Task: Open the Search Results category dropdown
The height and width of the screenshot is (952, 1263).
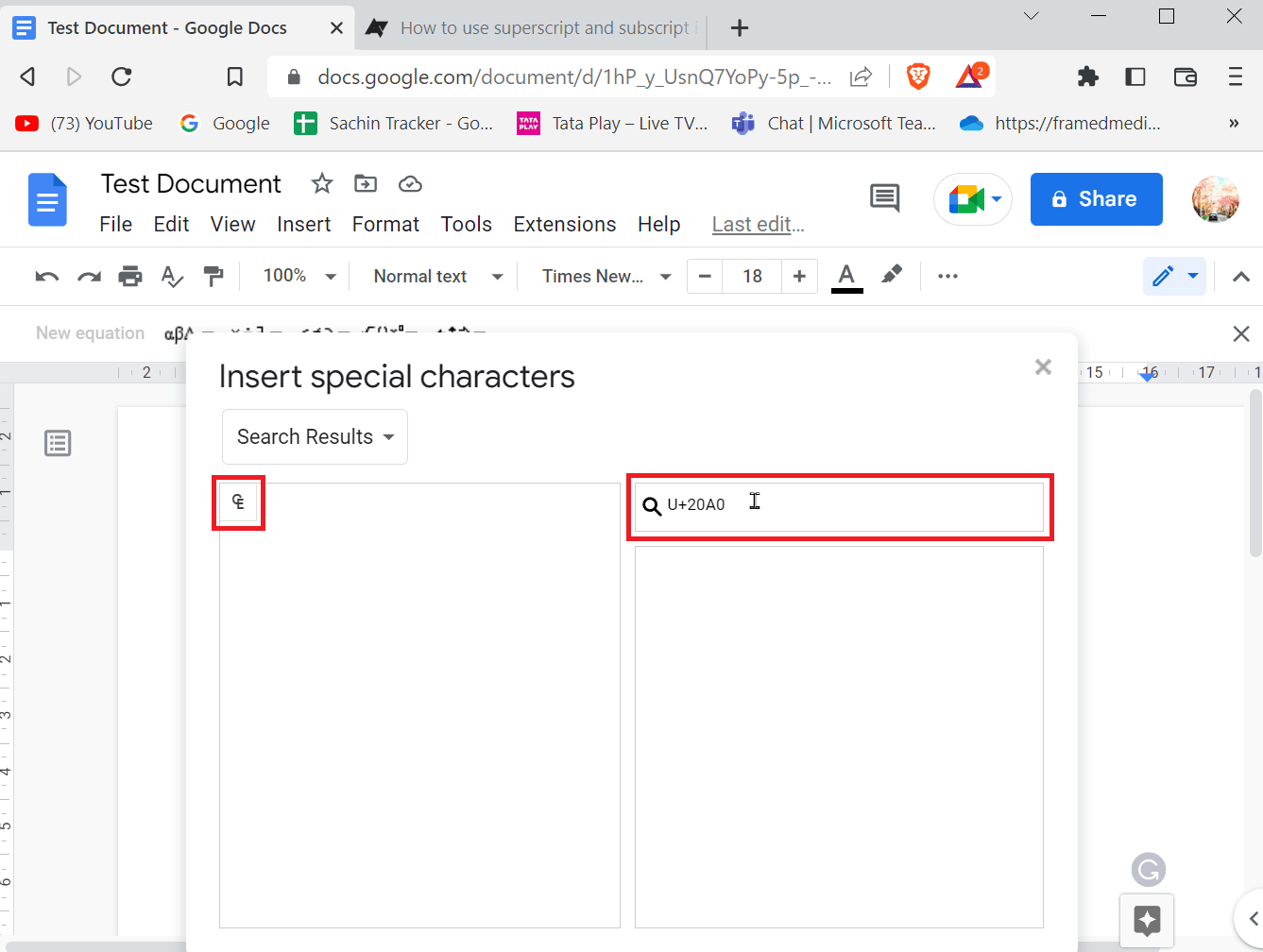Action: pyautogui.click(x=315, y=436)
